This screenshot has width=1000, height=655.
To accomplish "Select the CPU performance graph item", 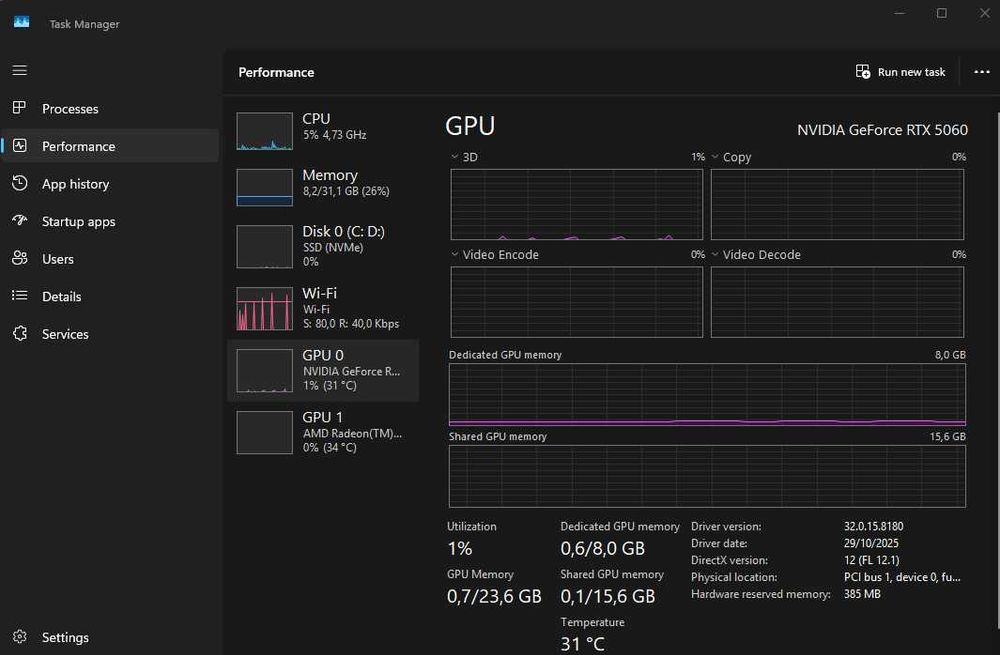I will pyautogui.click(x=323, y=130).
